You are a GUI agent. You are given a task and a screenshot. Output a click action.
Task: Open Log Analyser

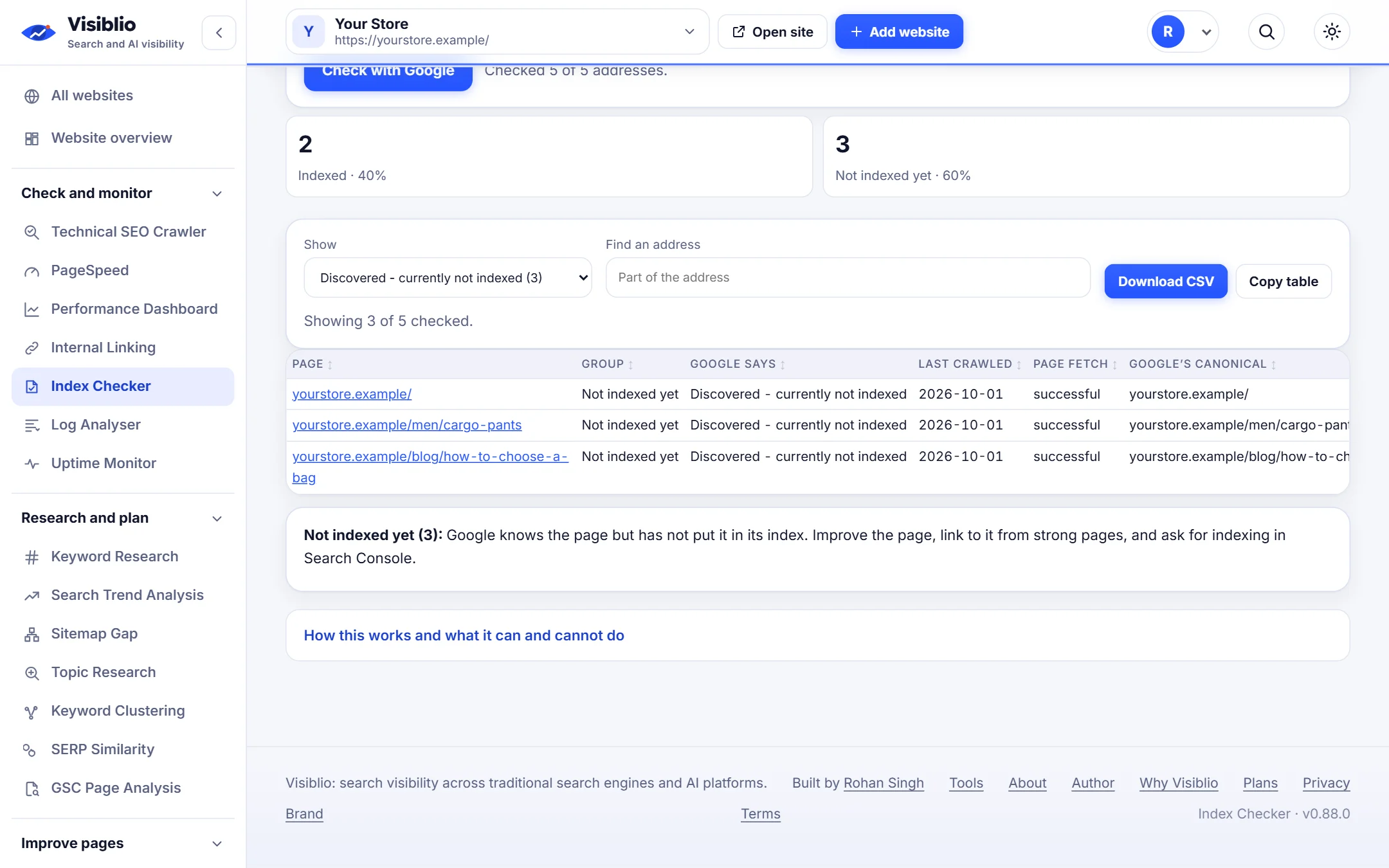coord(123,425)
